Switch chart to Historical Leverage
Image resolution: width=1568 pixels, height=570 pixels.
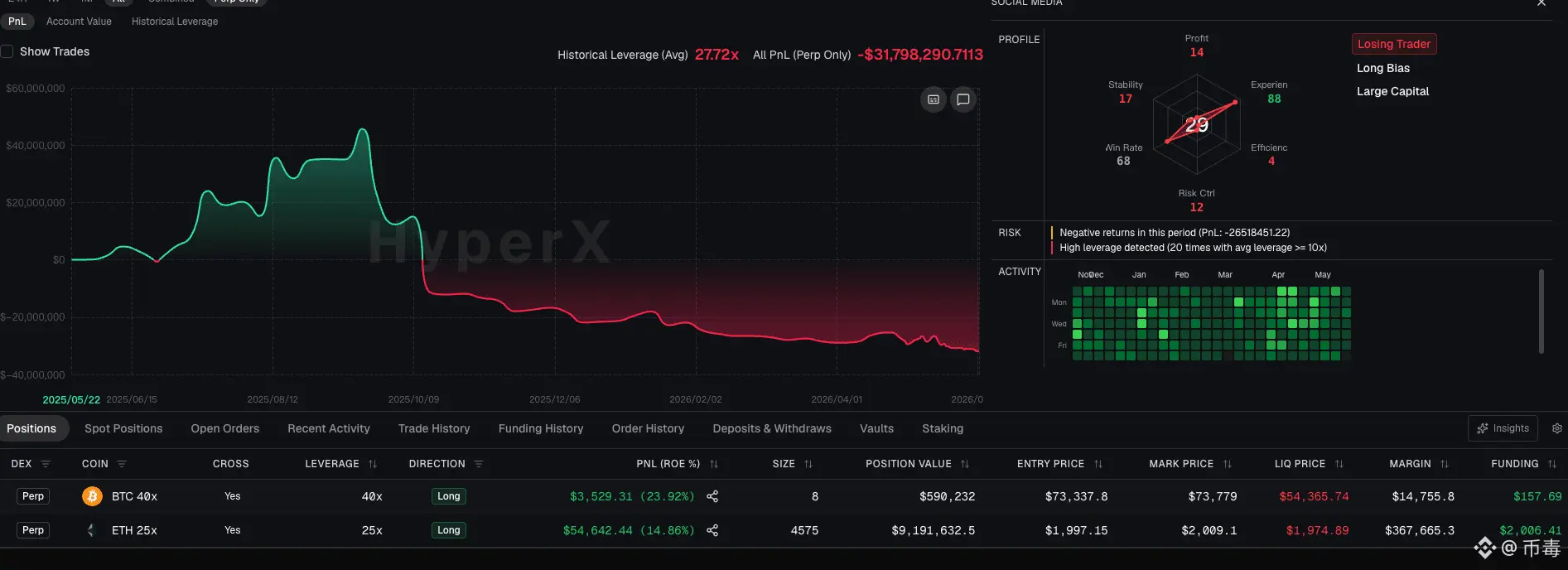(175, 22)
